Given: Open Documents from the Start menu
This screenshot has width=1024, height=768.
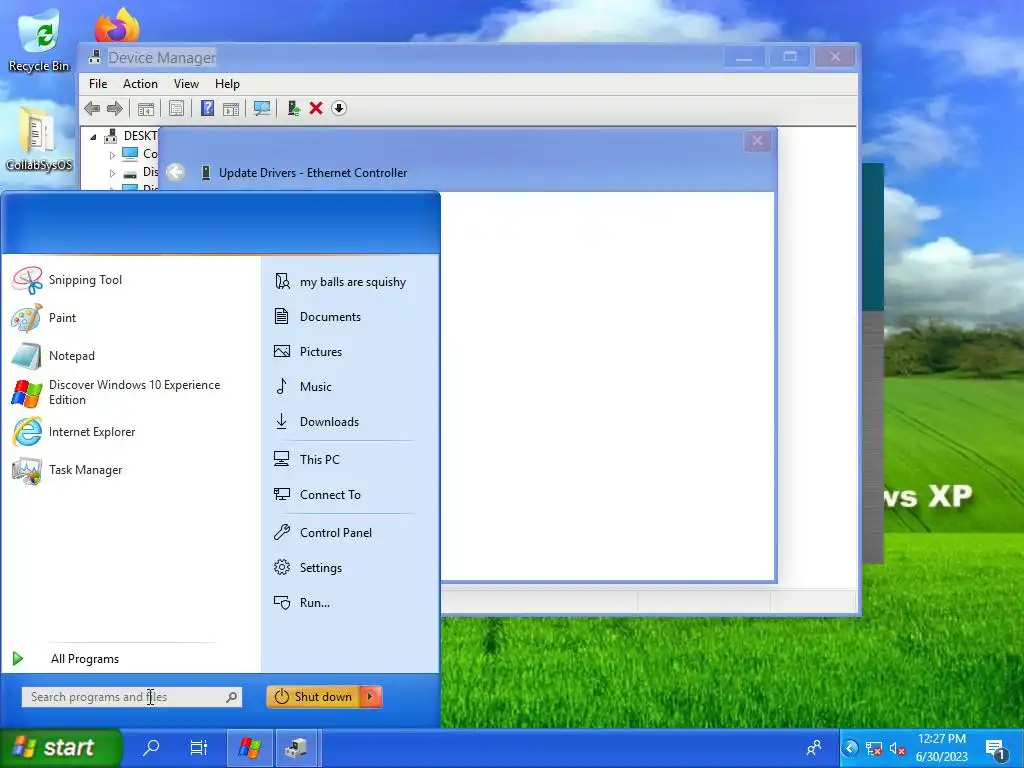Looking at the screenshot, I should point(317,317).
